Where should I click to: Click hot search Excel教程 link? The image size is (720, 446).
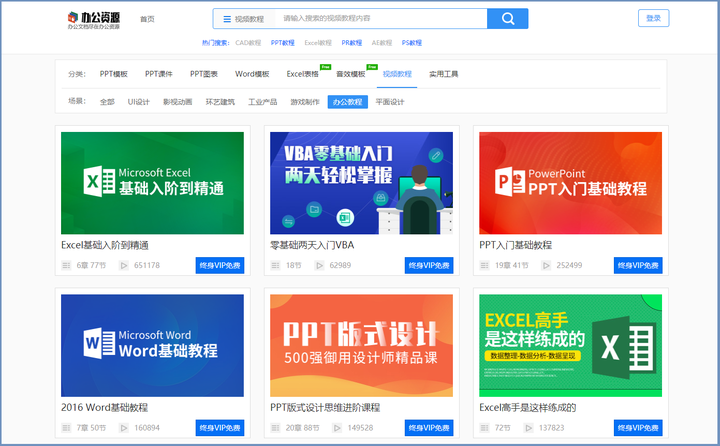point(318,43)
